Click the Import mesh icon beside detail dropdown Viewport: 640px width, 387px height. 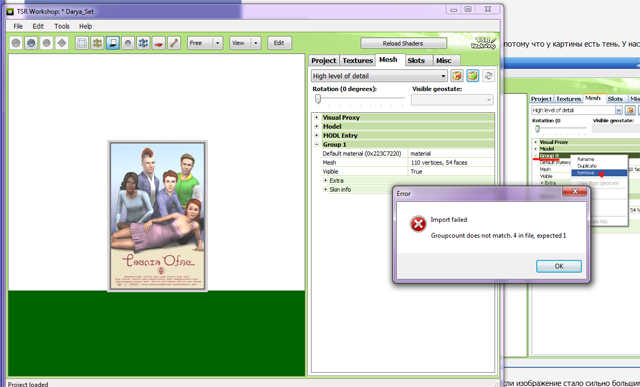(x=457, y=76)
